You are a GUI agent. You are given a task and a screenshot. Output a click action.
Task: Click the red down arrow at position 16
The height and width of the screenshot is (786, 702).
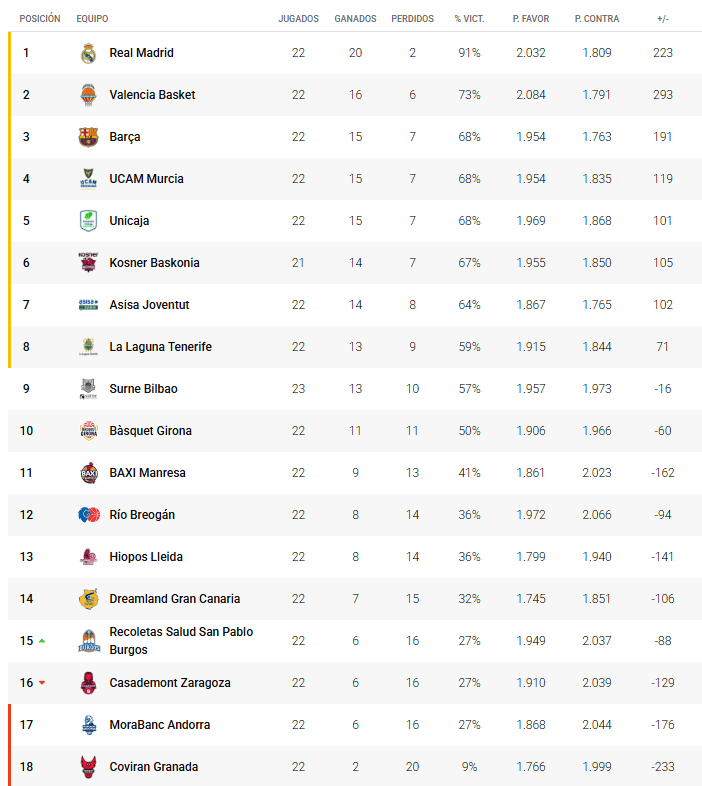[x=42, y=683]
